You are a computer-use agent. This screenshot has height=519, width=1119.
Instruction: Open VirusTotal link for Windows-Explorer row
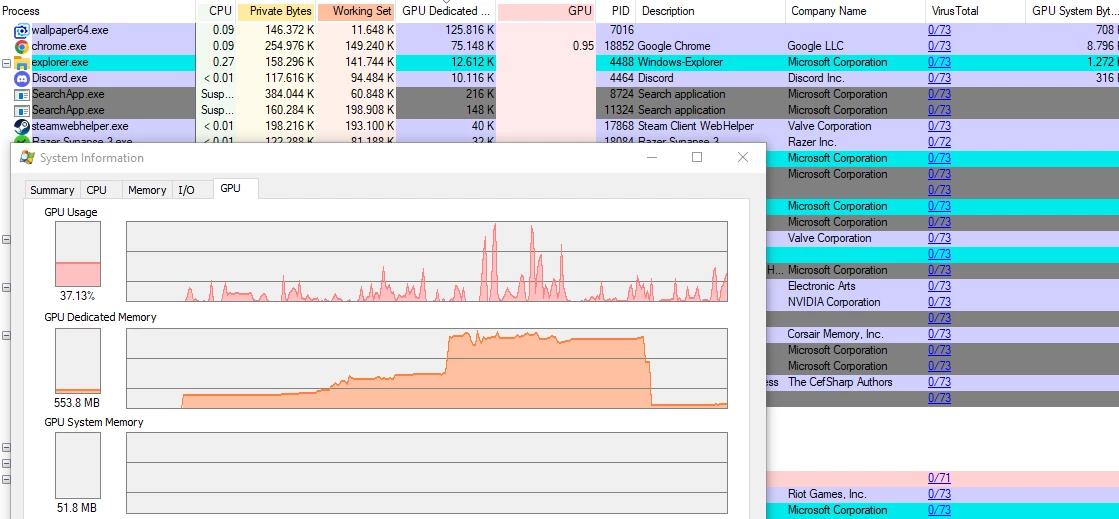(x=939, y=62)
